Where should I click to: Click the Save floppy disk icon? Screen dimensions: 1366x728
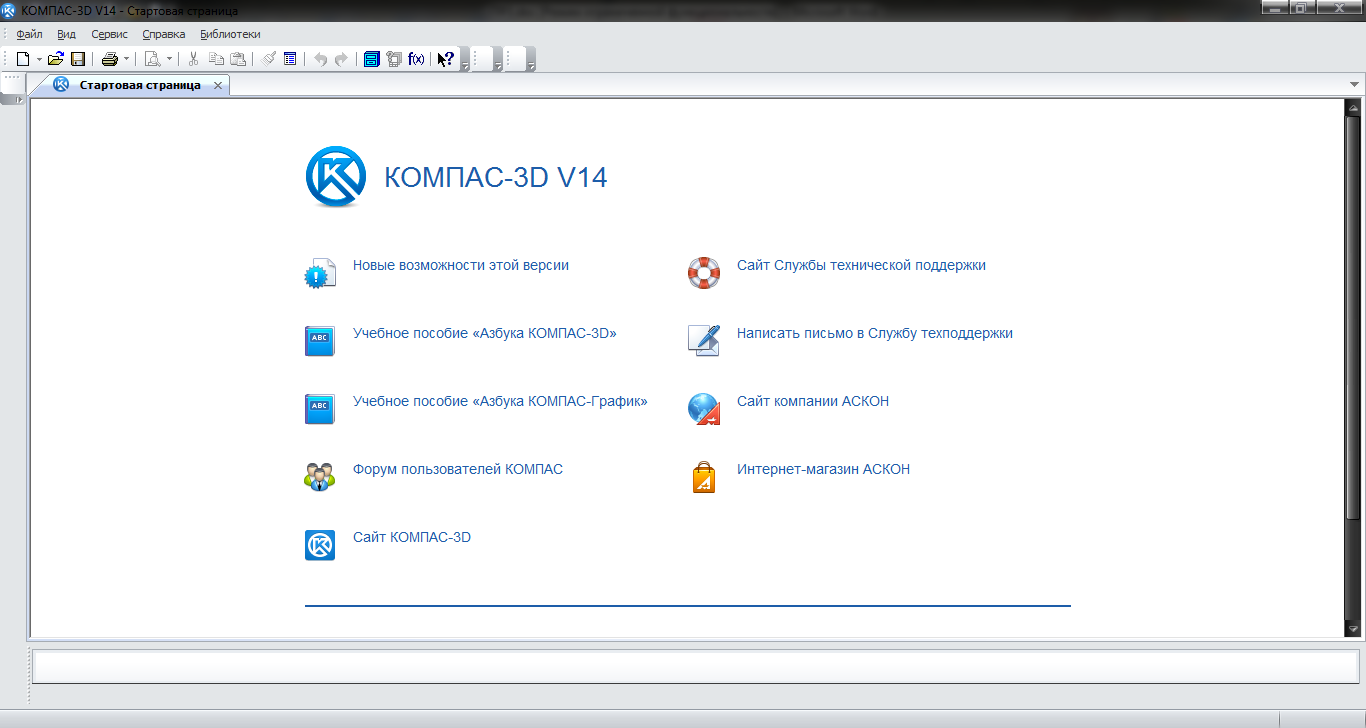78,59
